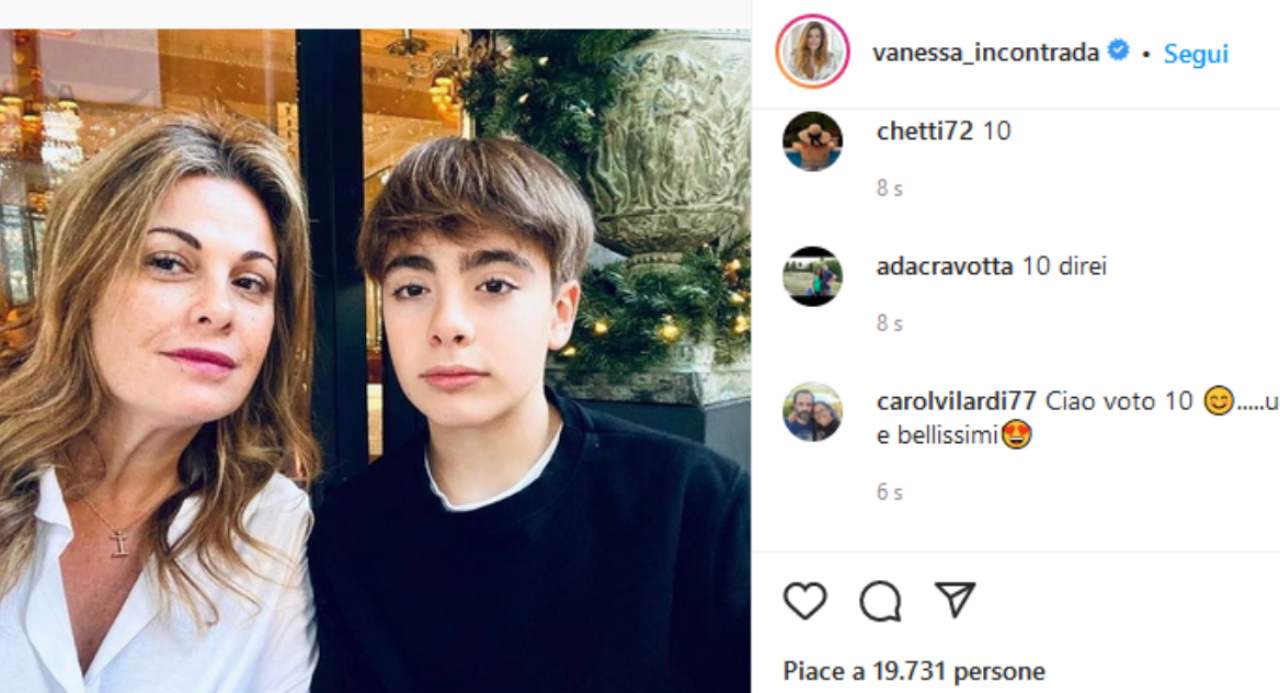Share post using paper plane icon
The width and height of the screenshot is (1280, 693).
(x=954, y=600)
